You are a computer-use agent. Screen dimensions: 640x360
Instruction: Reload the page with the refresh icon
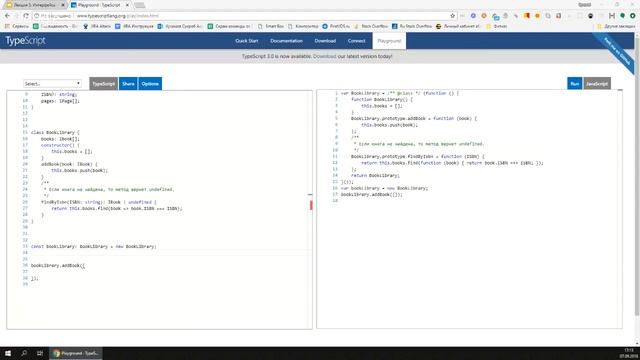pos(26,16)
